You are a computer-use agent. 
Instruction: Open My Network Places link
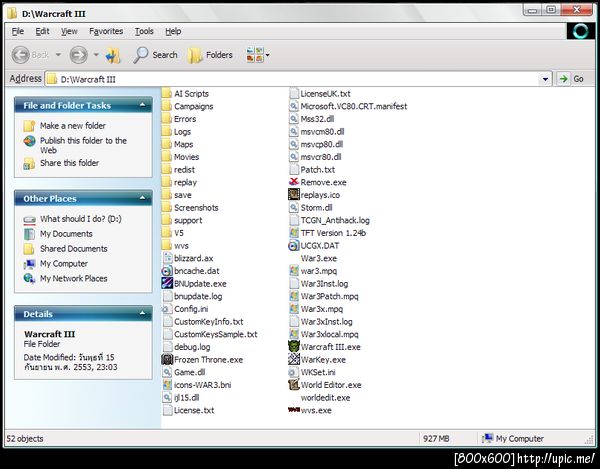(x=73, y=278)
